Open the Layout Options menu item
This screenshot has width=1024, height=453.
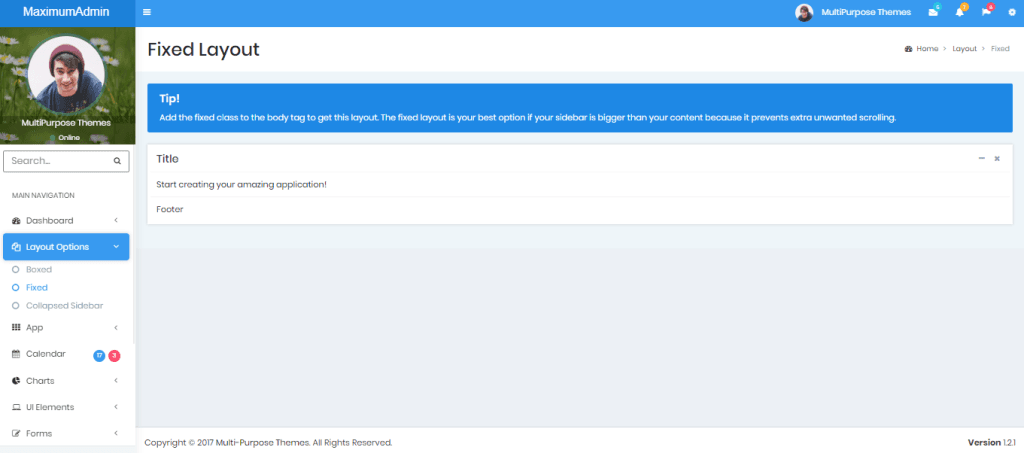[66, 247]
